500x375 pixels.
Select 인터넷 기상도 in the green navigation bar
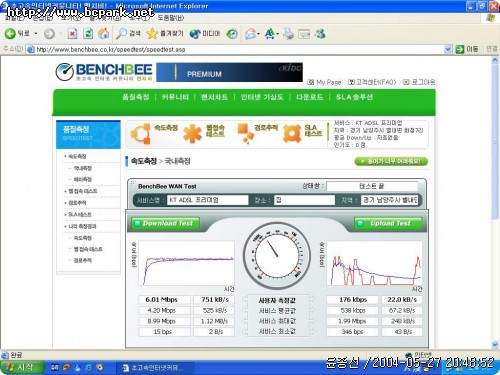click(262, 97)
